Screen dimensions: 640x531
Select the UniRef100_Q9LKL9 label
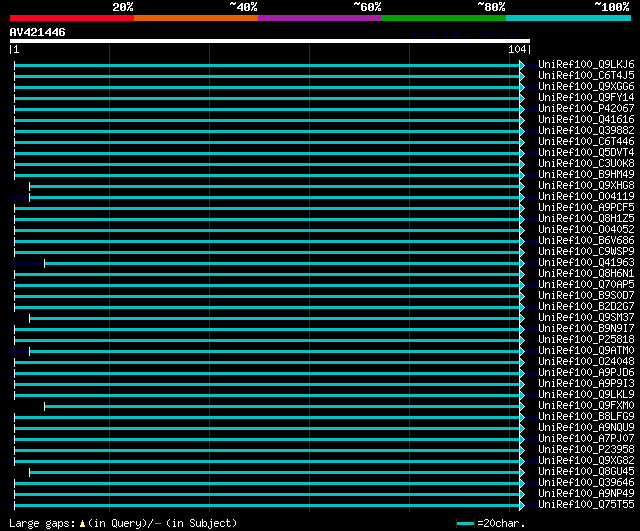(x=586, y=395)
